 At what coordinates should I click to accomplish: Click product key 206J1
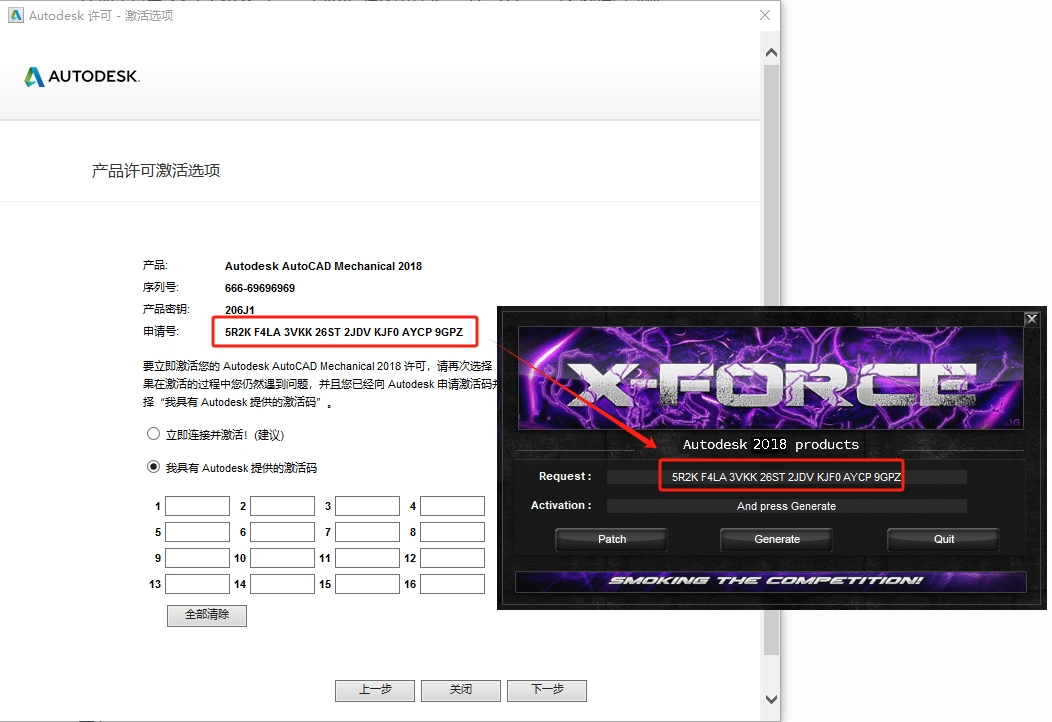point(240,310)
